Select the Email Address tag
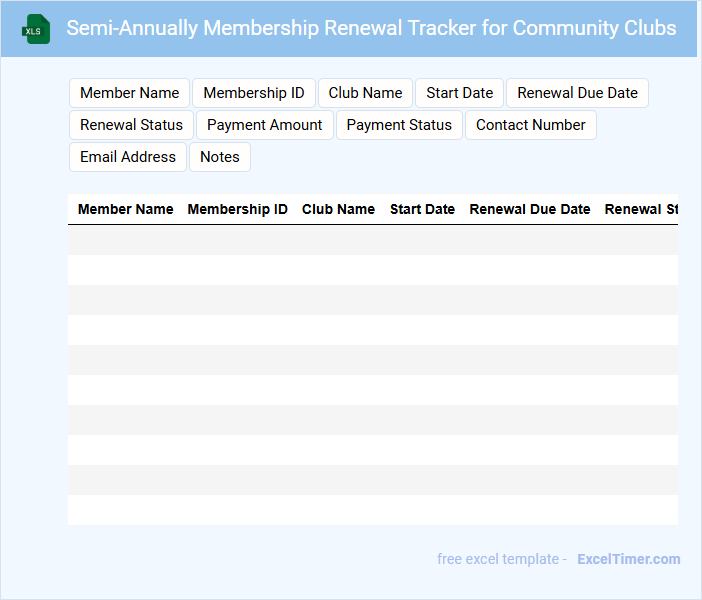Image resolution: width=702 pixels, height=600 pixels. (x=127, y=157)
